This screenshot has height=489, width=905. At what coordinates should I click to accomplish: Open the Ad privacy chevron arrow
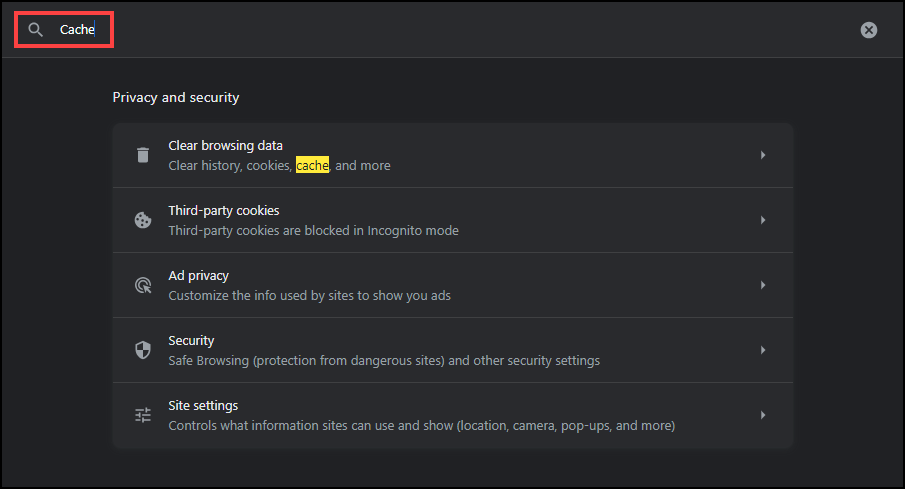click(x=763, y=285)
